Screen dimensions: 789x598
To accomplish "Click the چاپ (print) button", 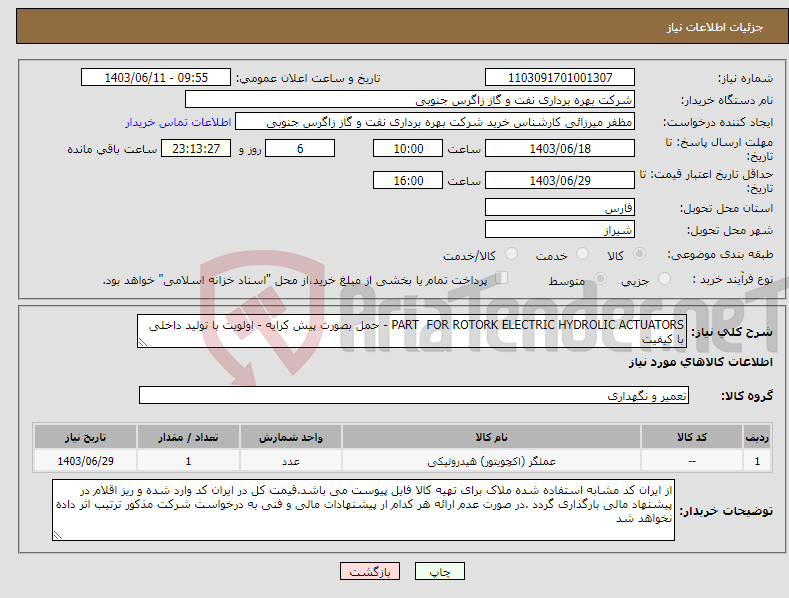I will (439, 571).
